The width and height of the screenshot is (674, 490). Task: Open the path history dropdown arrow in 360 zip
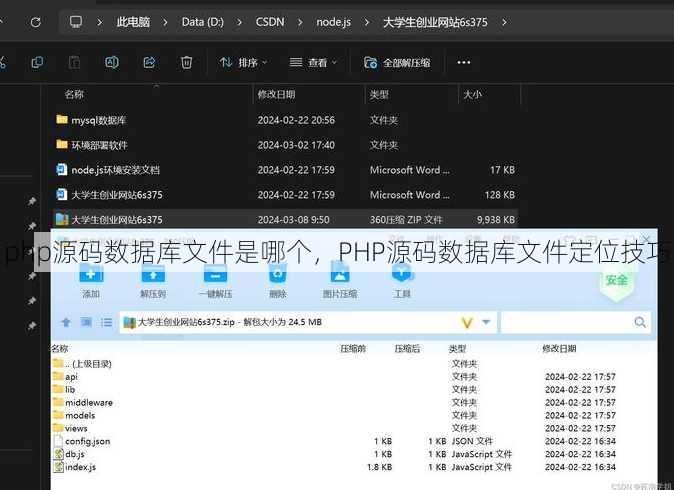tap(486, 322)
